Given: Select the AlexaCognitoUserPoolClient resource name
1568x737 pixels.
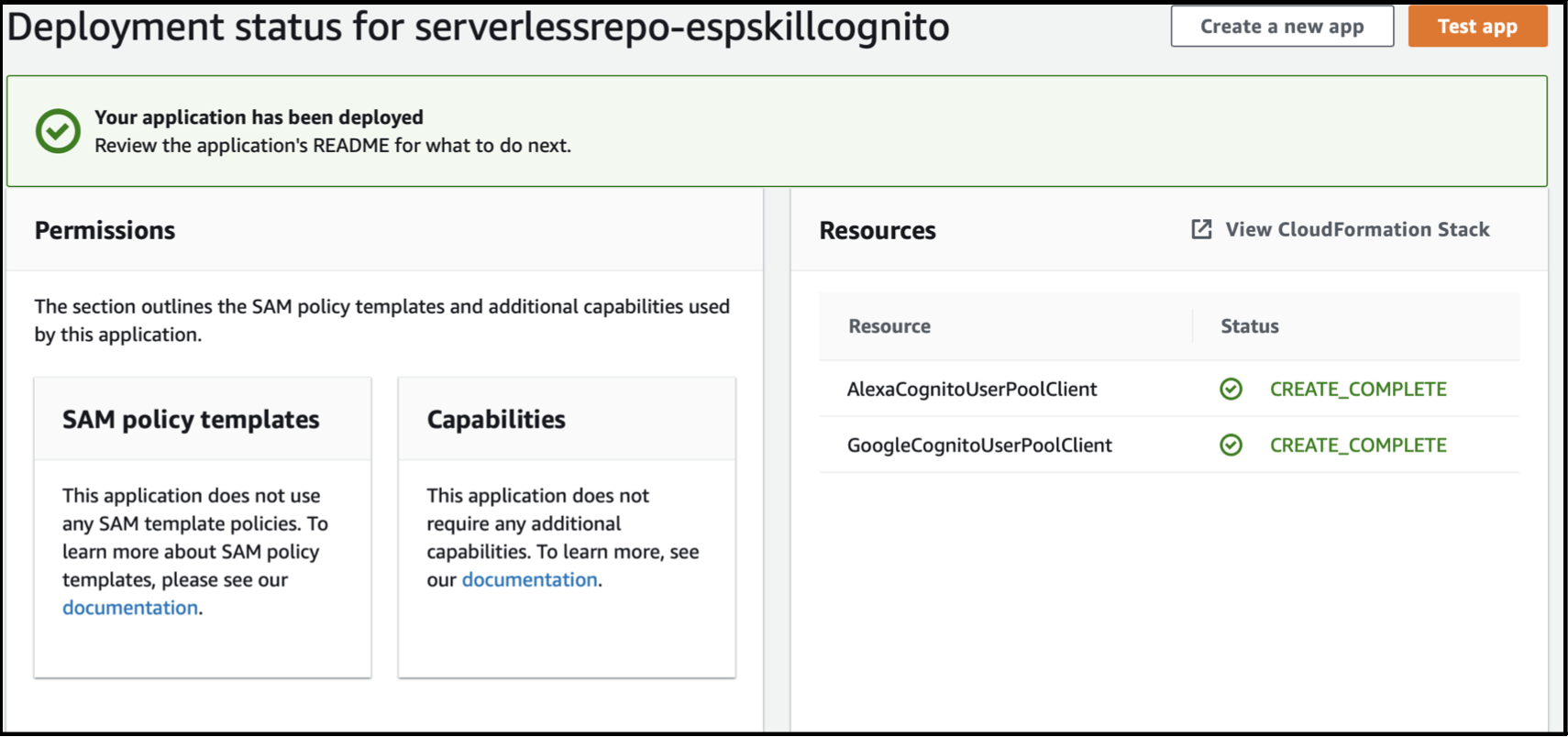Looking at the screenshot, I should point(972,390).
